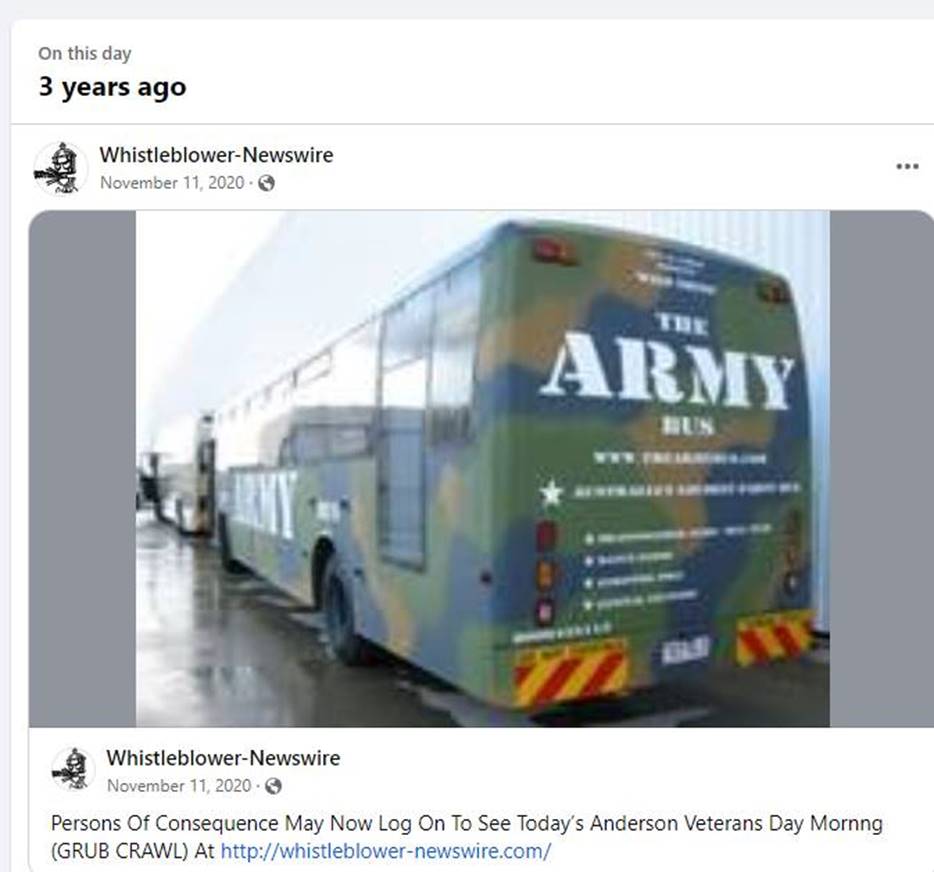Click the "3 years ago" heading
Viewport: 934px width, 872px height.
pyautogui.click(x=112, y=87)
